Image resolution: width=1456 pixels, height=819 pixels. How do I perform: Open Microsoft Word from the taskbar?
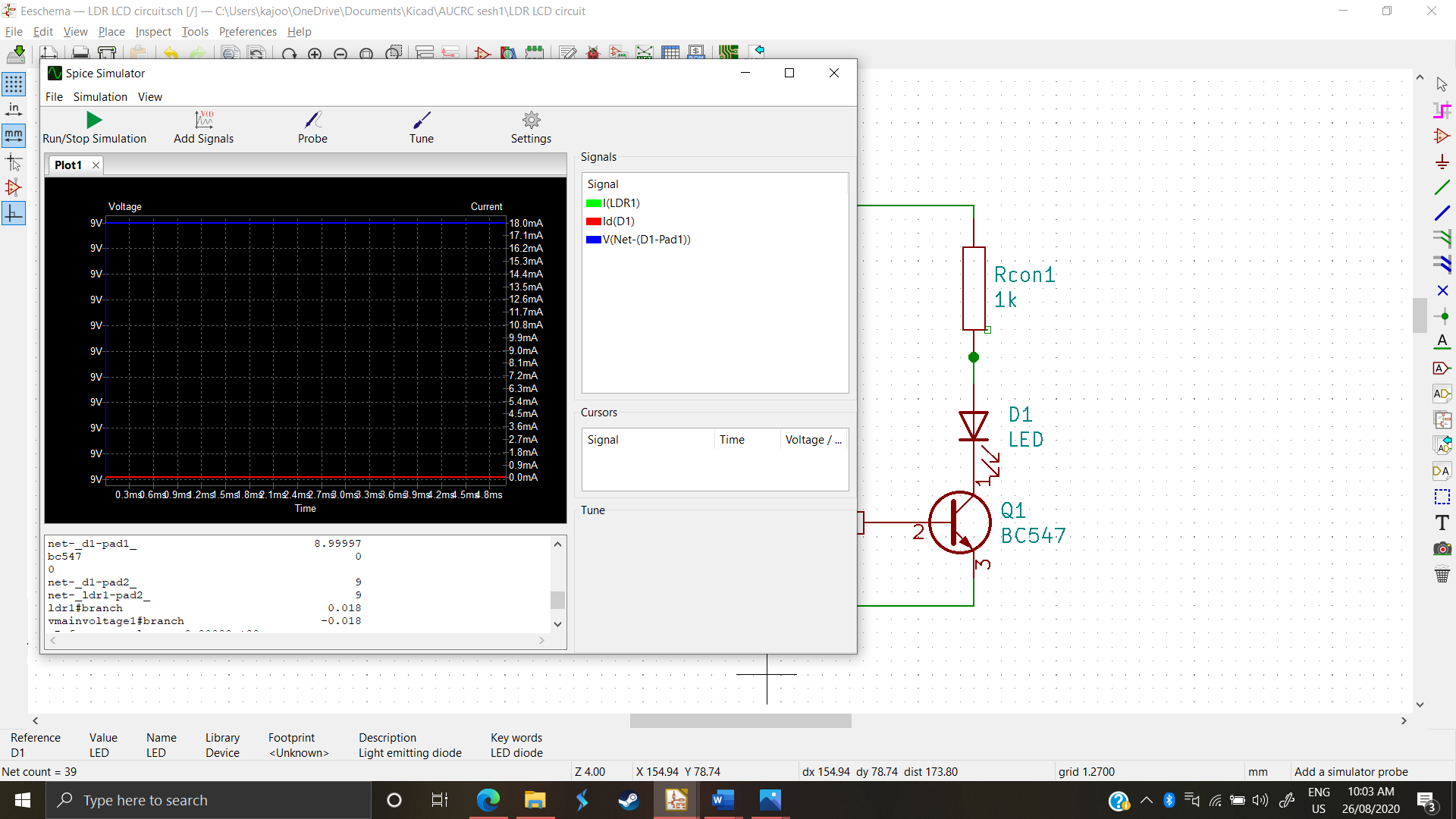pyautogui.click(x=723, y=800)
